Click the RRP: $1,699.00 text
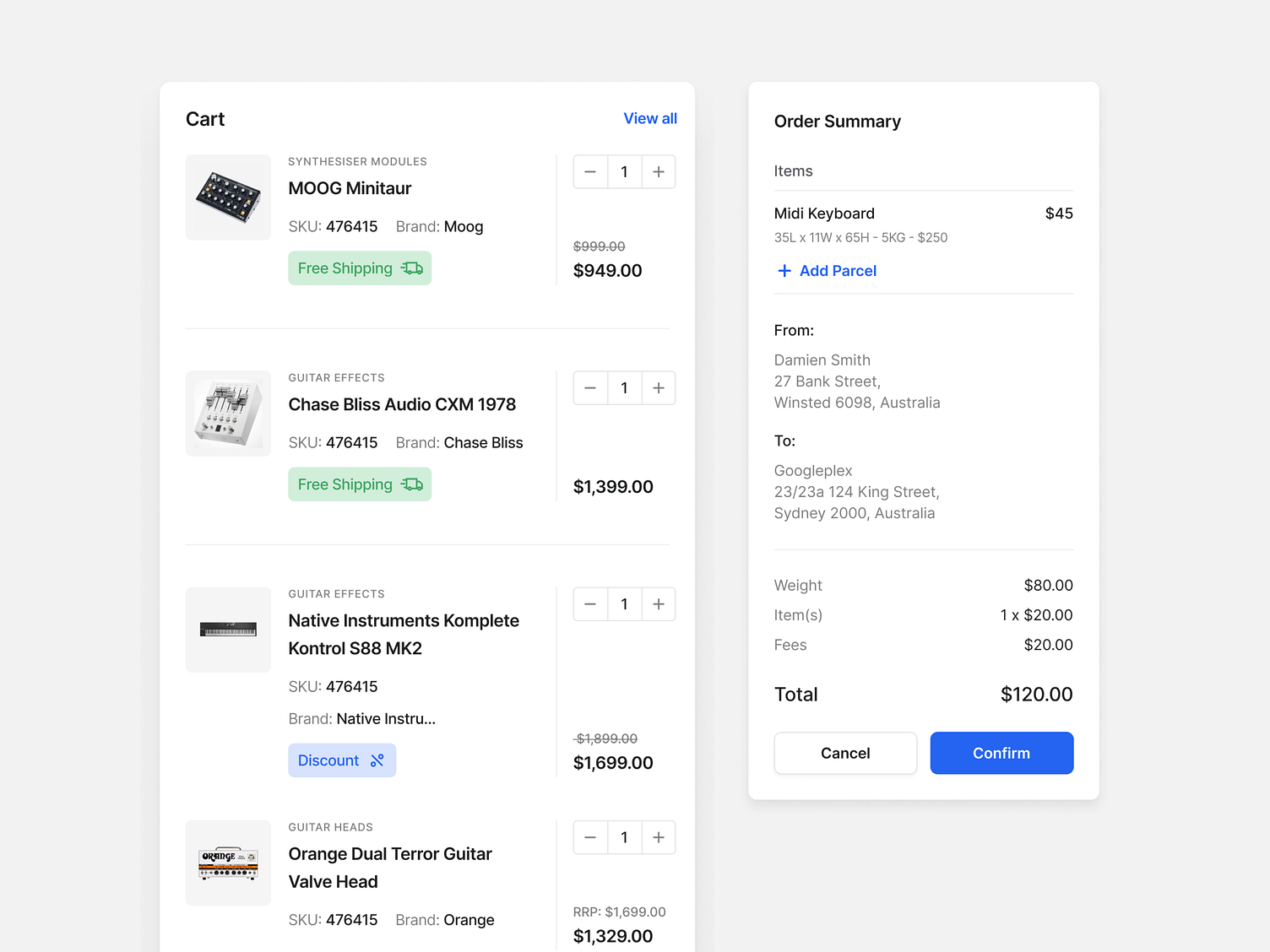The width and height of the screenshot is (1270, 952). 619,912
